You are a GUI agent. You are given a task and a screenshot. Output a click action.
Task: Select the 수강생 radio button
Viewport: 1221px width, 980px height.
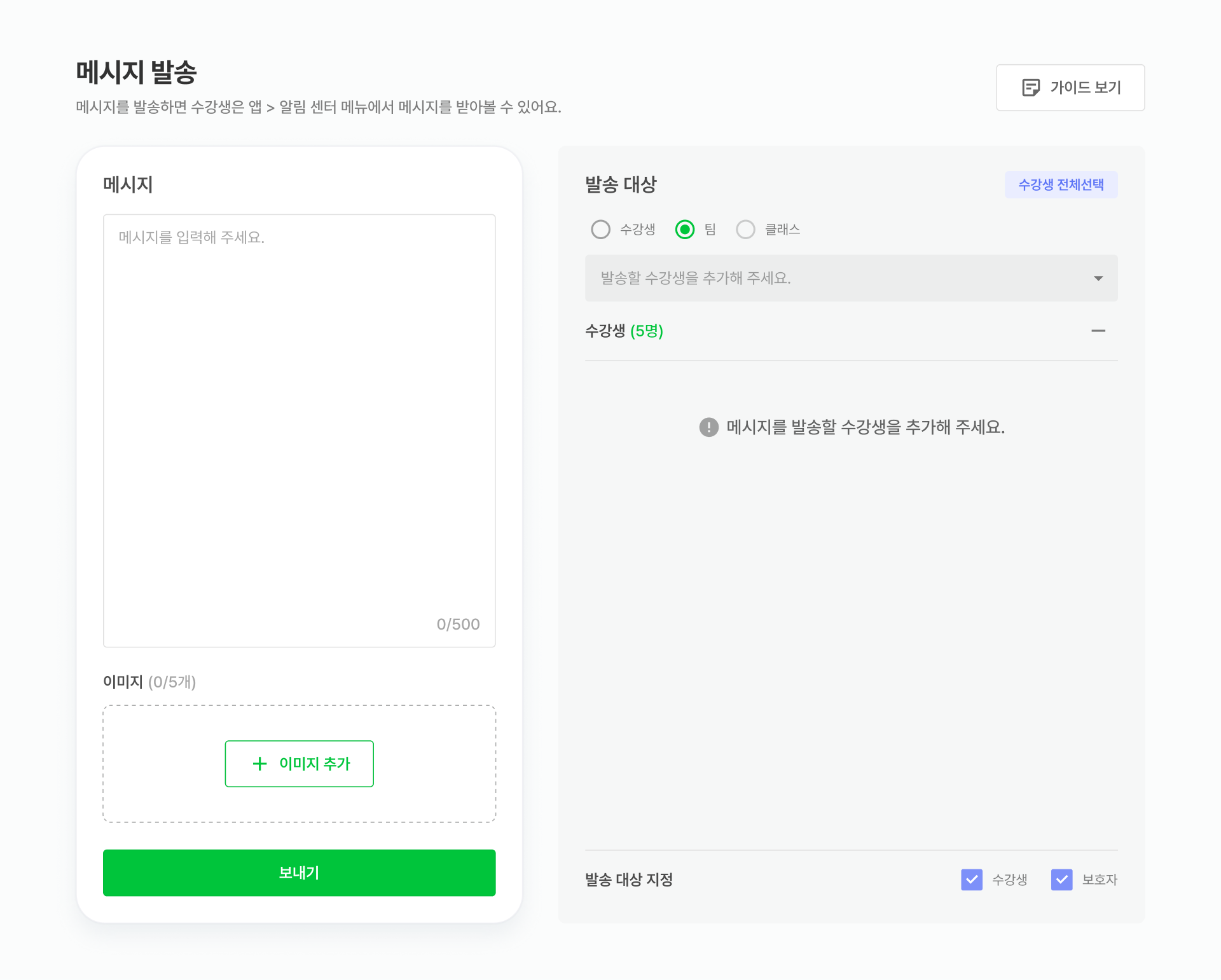[x=600, y=230]
